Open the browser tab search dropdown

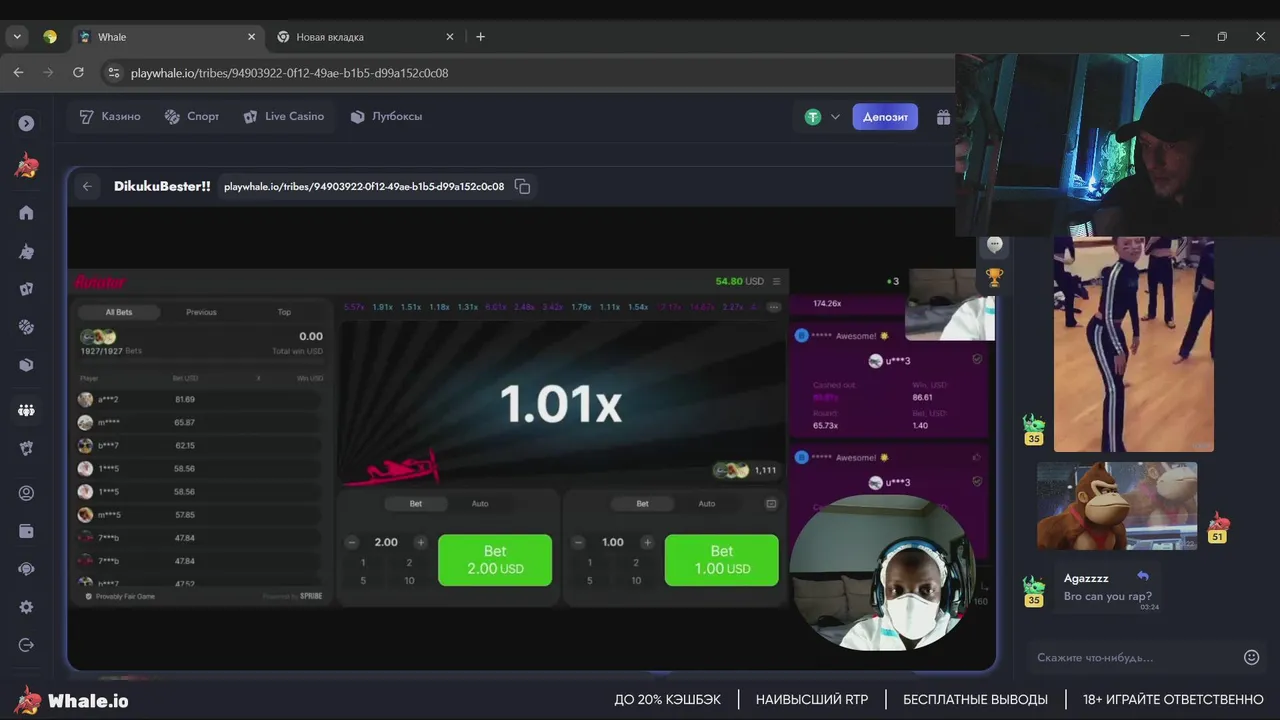[x=17, y=37]
